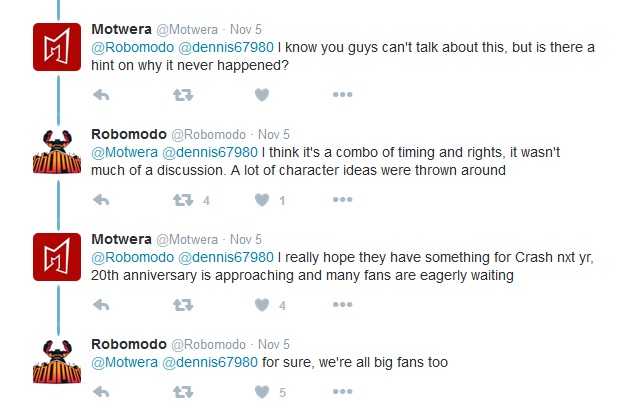Open the @dennis67980 mention in the first tweet
Viewport: 633px width, 413px height.
[x=226, y=47]
